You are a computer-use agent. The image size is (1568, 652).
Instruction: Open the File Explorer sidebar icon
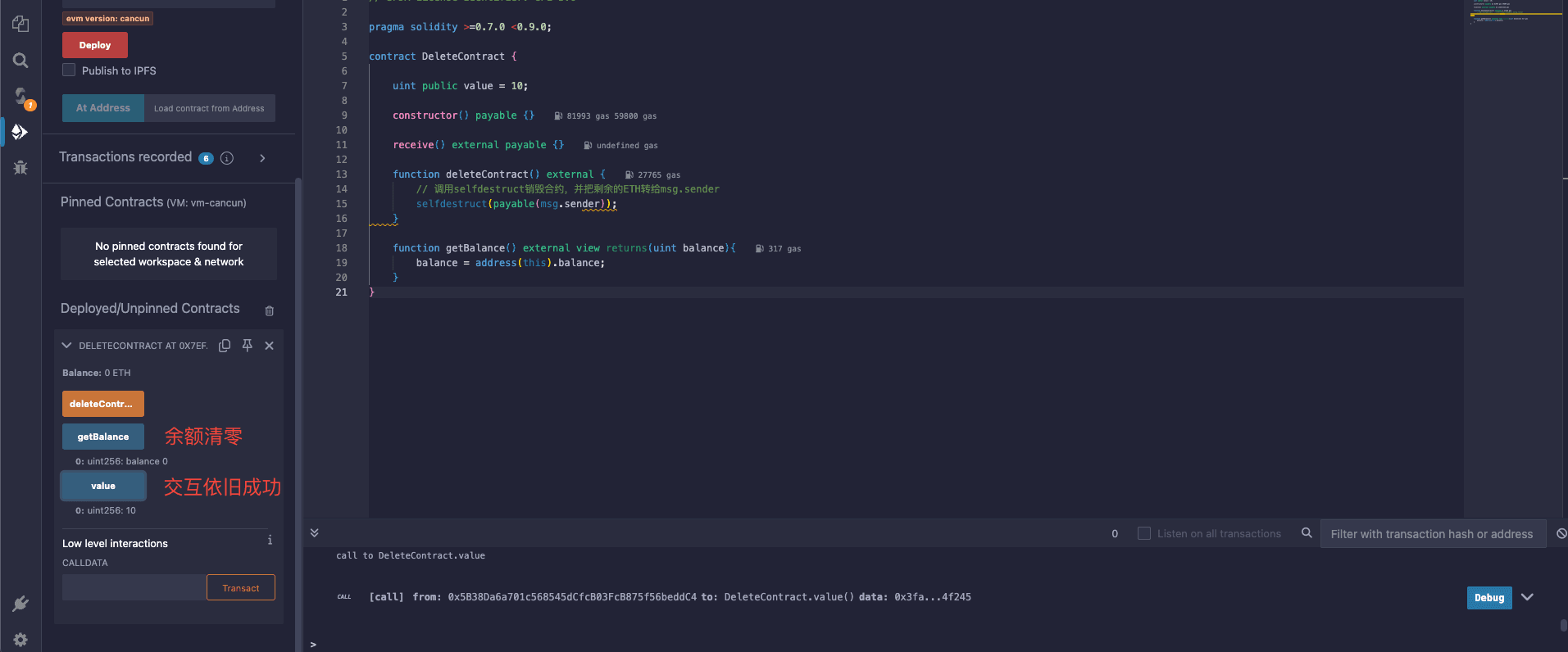20,24
